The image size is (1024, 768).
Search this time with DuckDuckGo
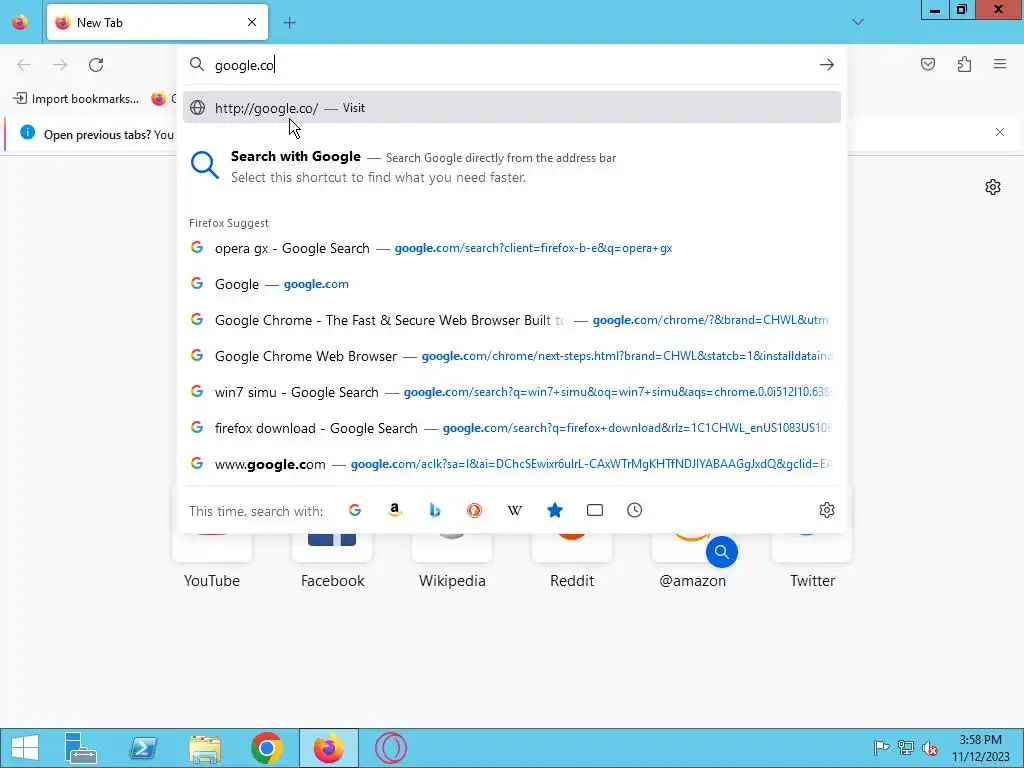474,510
